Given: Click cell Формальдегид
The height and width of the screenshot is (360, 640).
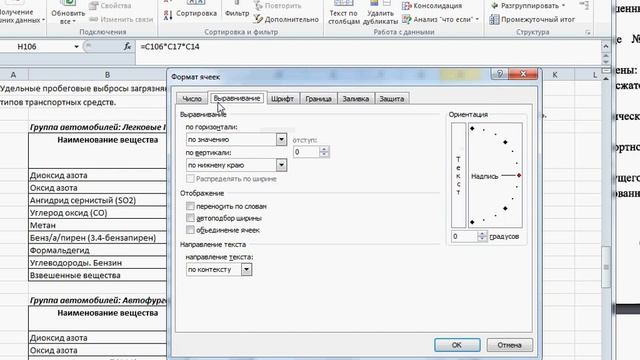Looking at the screenshot, I should [98, 250].
